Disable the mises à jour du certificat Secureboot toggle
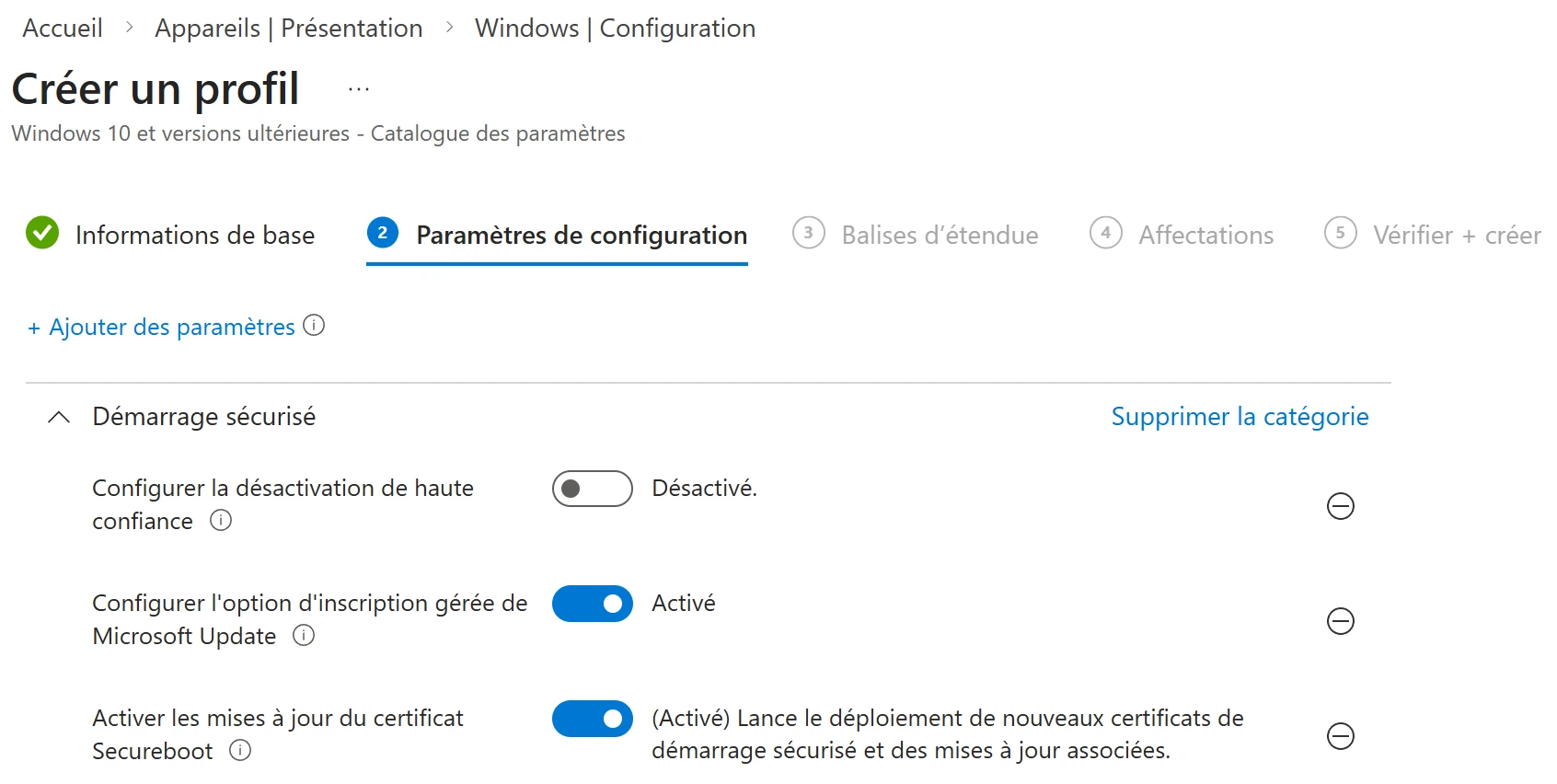This screenshot has width=1557, height=784. click(x=592, y=719)
